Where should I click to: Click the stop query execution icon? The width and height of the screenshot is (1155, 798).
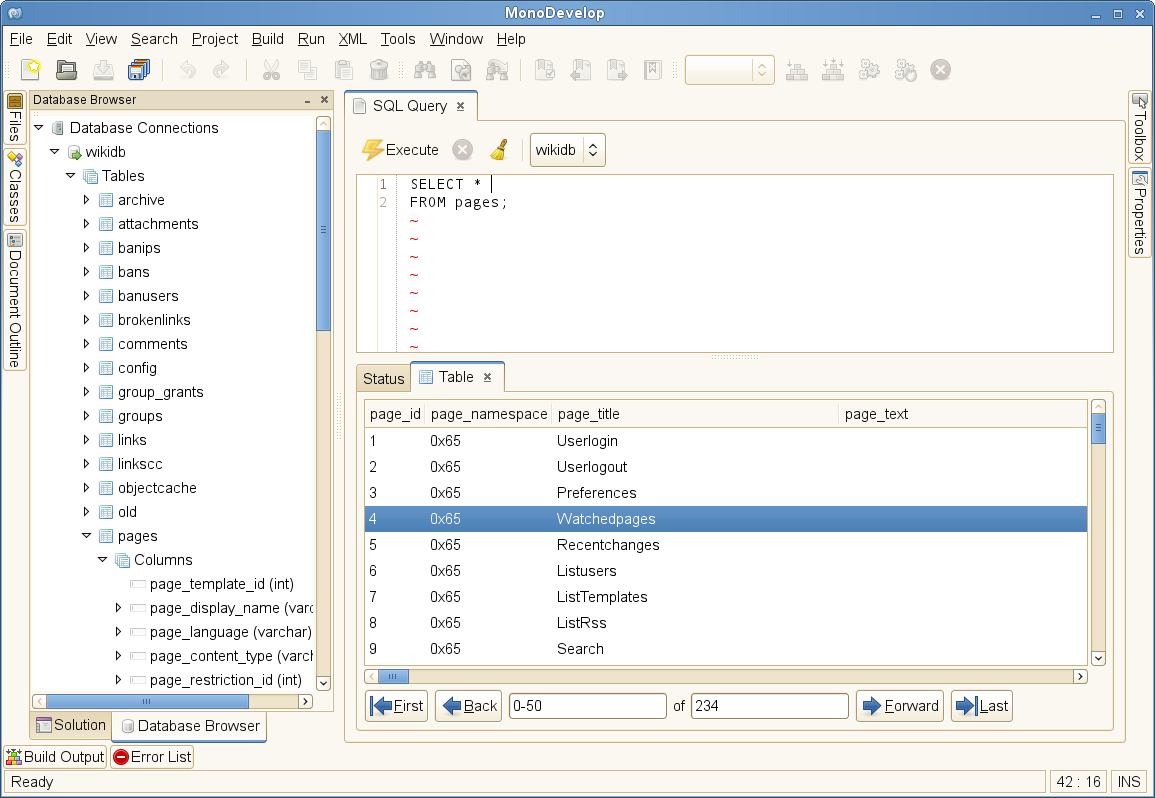coord(462,150)
